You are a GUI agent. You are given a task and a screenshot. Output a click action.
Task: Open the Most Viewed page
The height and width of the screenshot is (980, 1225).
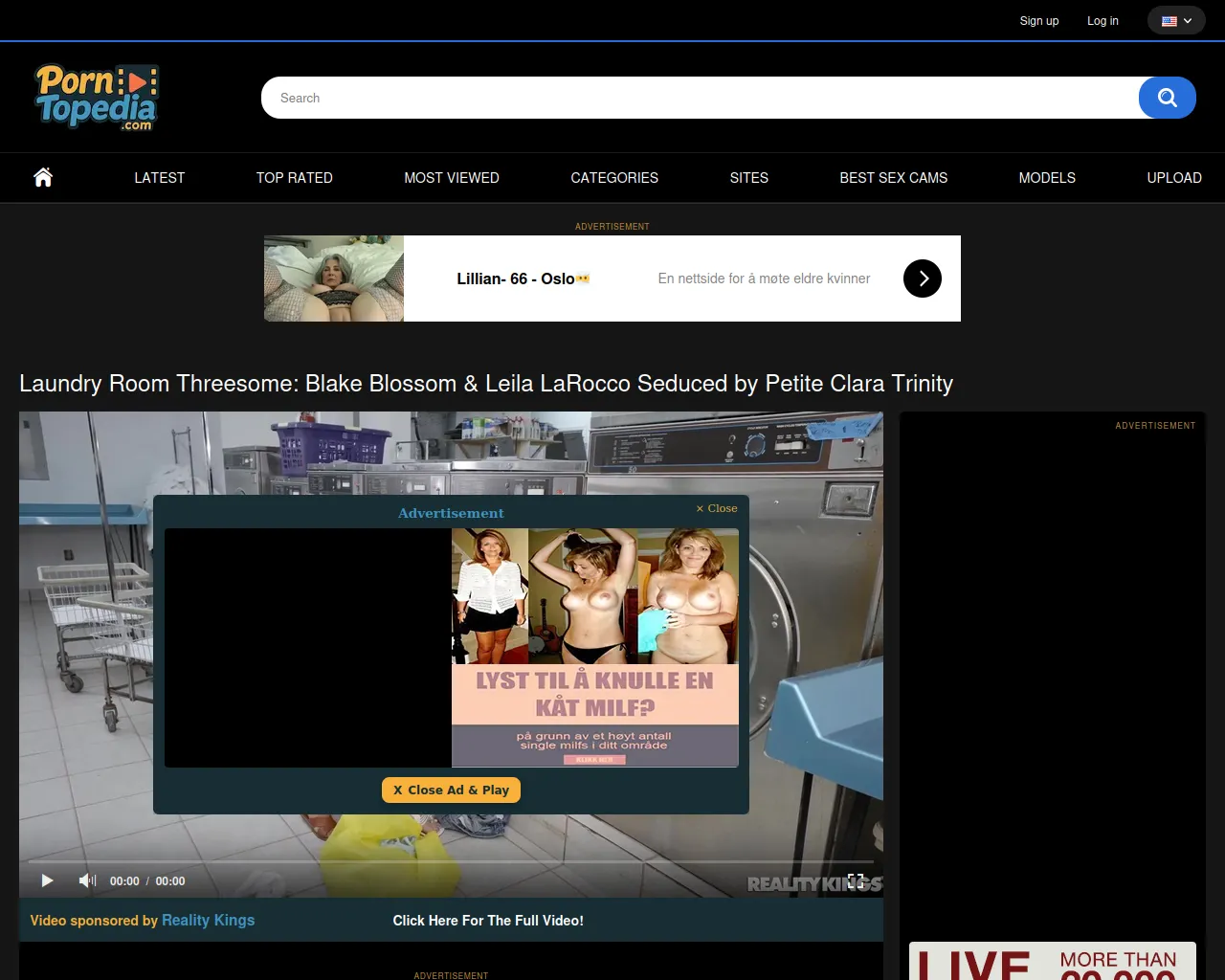pyautogui.click(x=451, y=178)
